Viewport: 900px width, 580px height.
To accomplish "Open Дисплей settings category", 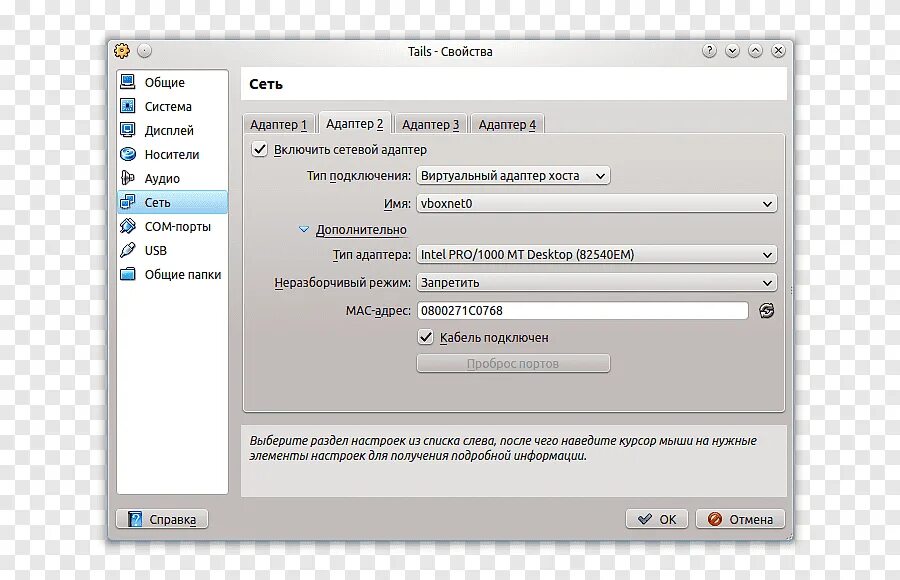I will pyautogui.click(x=172, y=130).
